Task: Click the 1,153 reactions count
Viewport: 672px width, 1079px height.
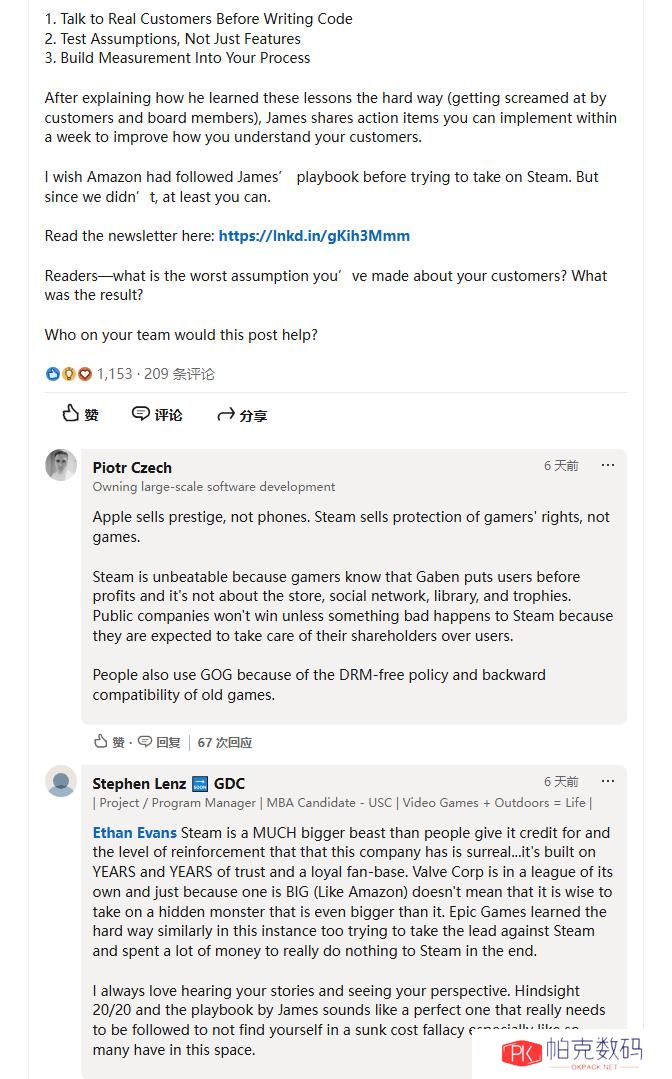Action: [114, 374]
